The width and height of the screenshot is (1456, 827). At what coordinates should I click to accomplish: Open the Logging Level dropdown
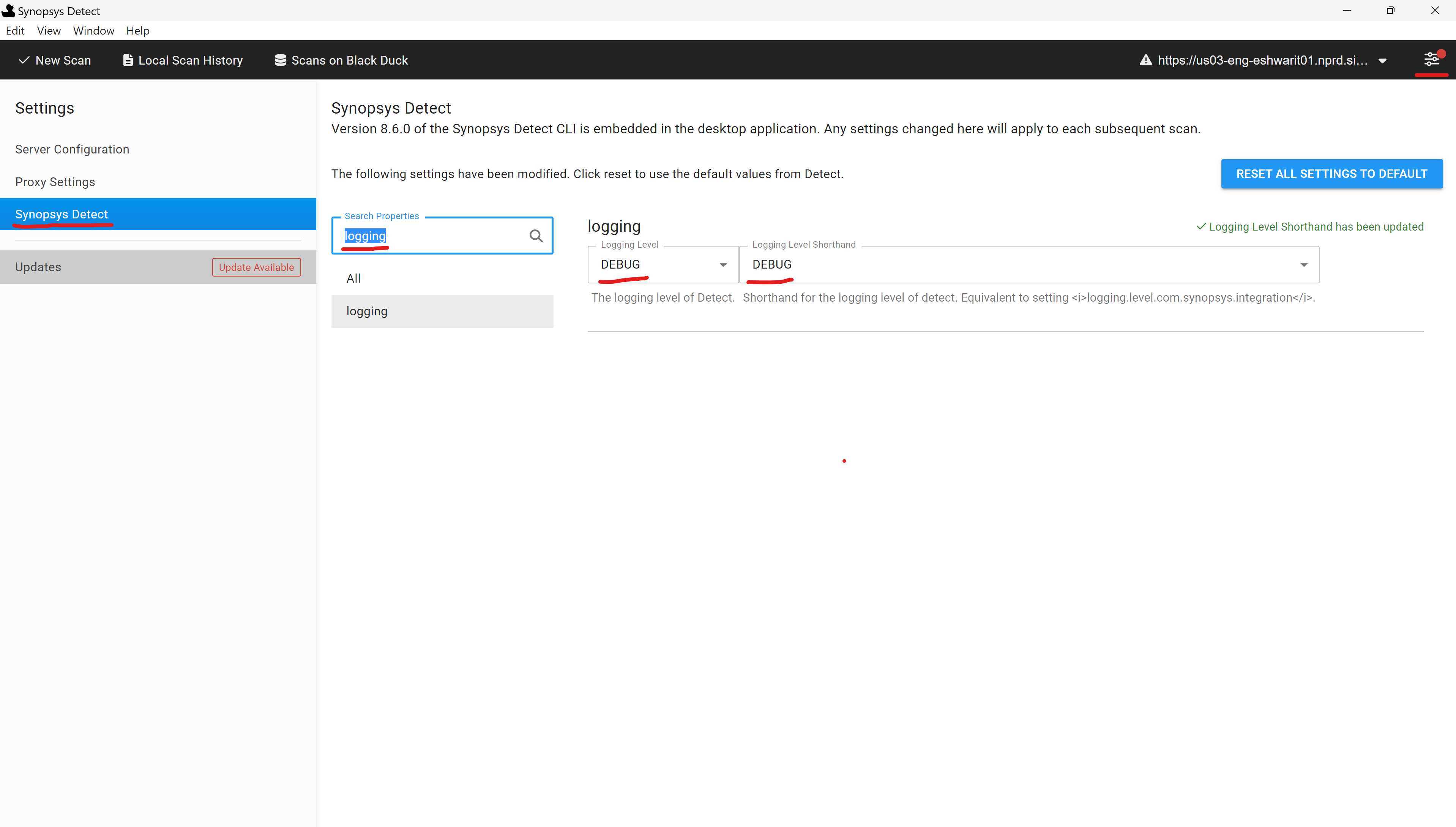[663, 265]
